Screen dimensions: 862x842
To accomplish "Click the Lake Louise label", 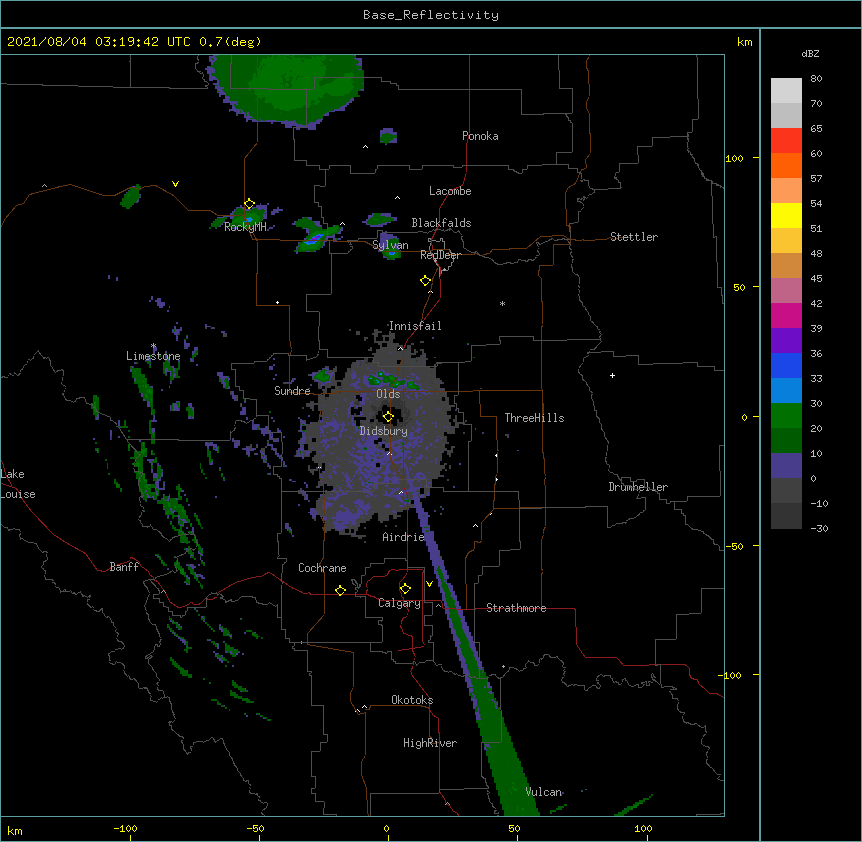I will tap(18, 484).
